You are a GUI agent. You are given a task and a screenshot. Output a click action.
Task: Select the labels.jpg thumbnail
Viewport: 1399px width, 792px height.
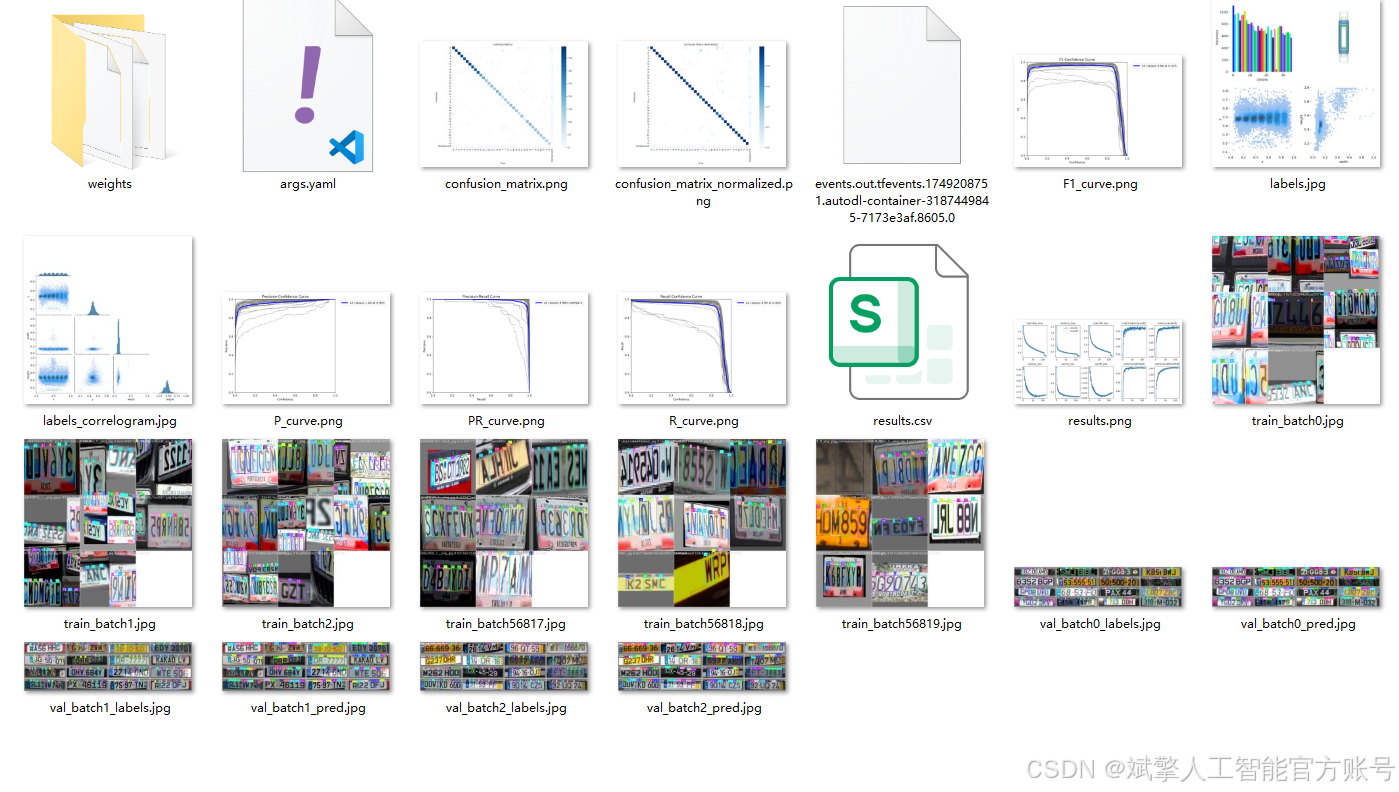point(1297,83)
